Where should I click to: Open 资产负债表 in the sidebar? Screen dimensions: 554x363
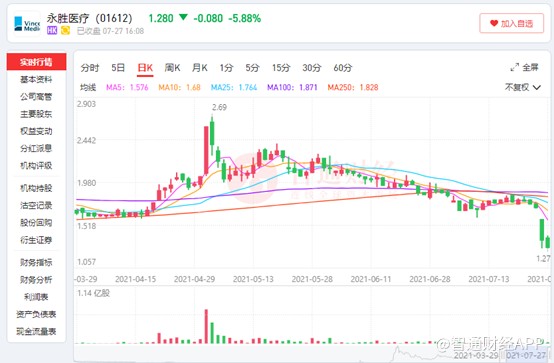[x=36, y=314]
